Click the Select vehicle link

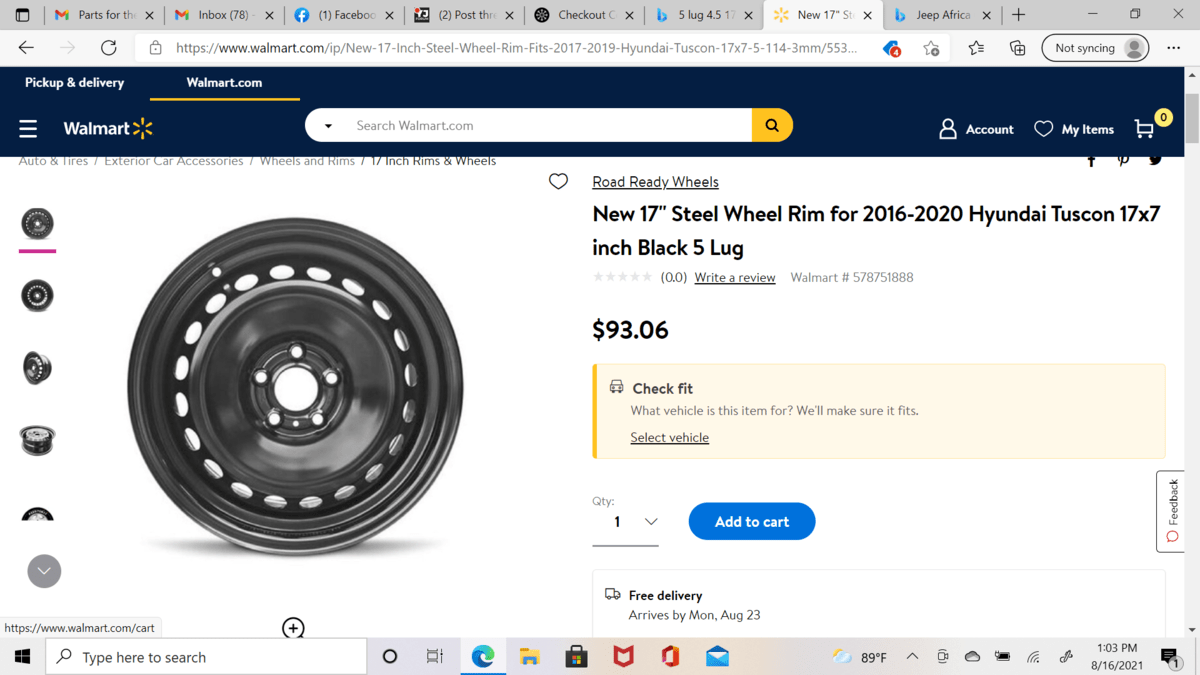coord(669,438)
